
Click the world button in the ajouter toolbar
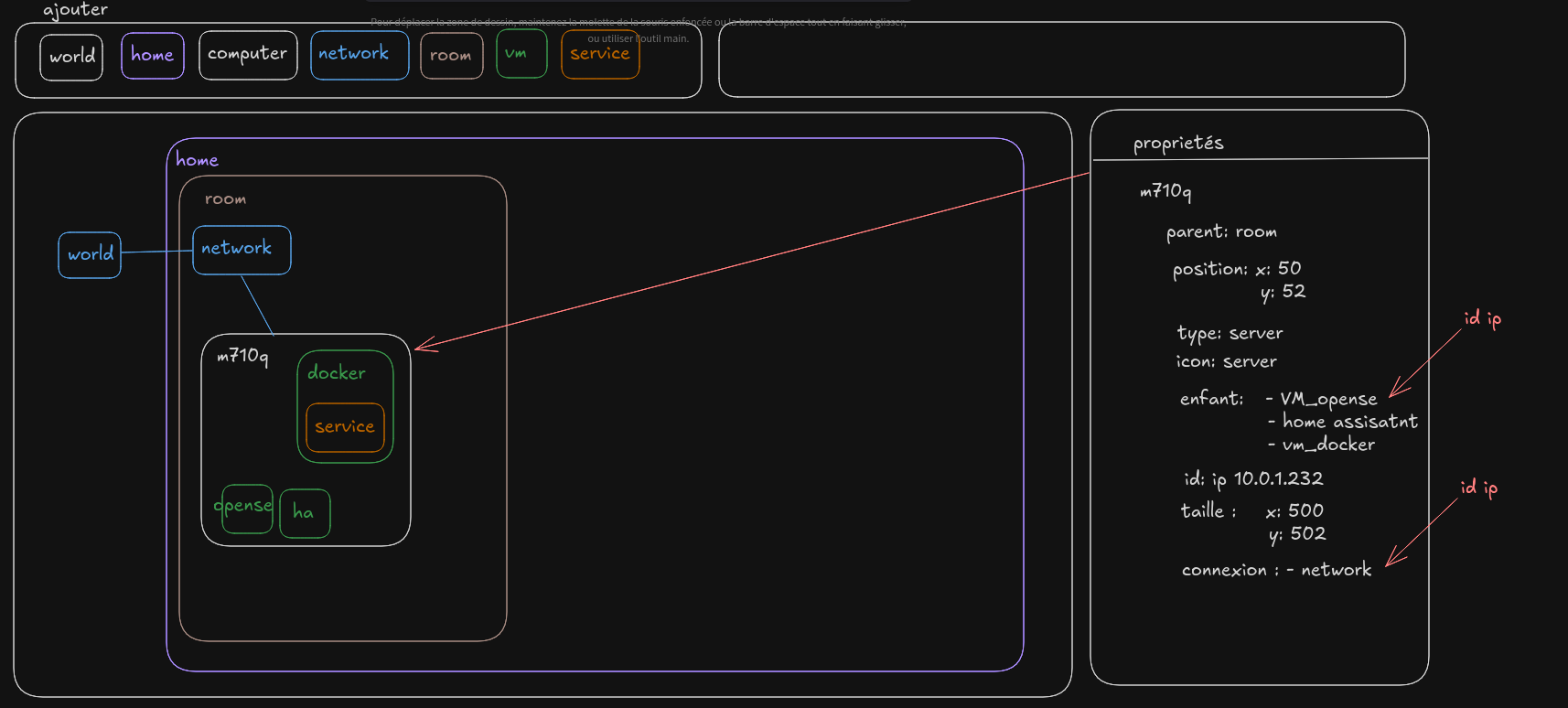(x=71, y=57)
